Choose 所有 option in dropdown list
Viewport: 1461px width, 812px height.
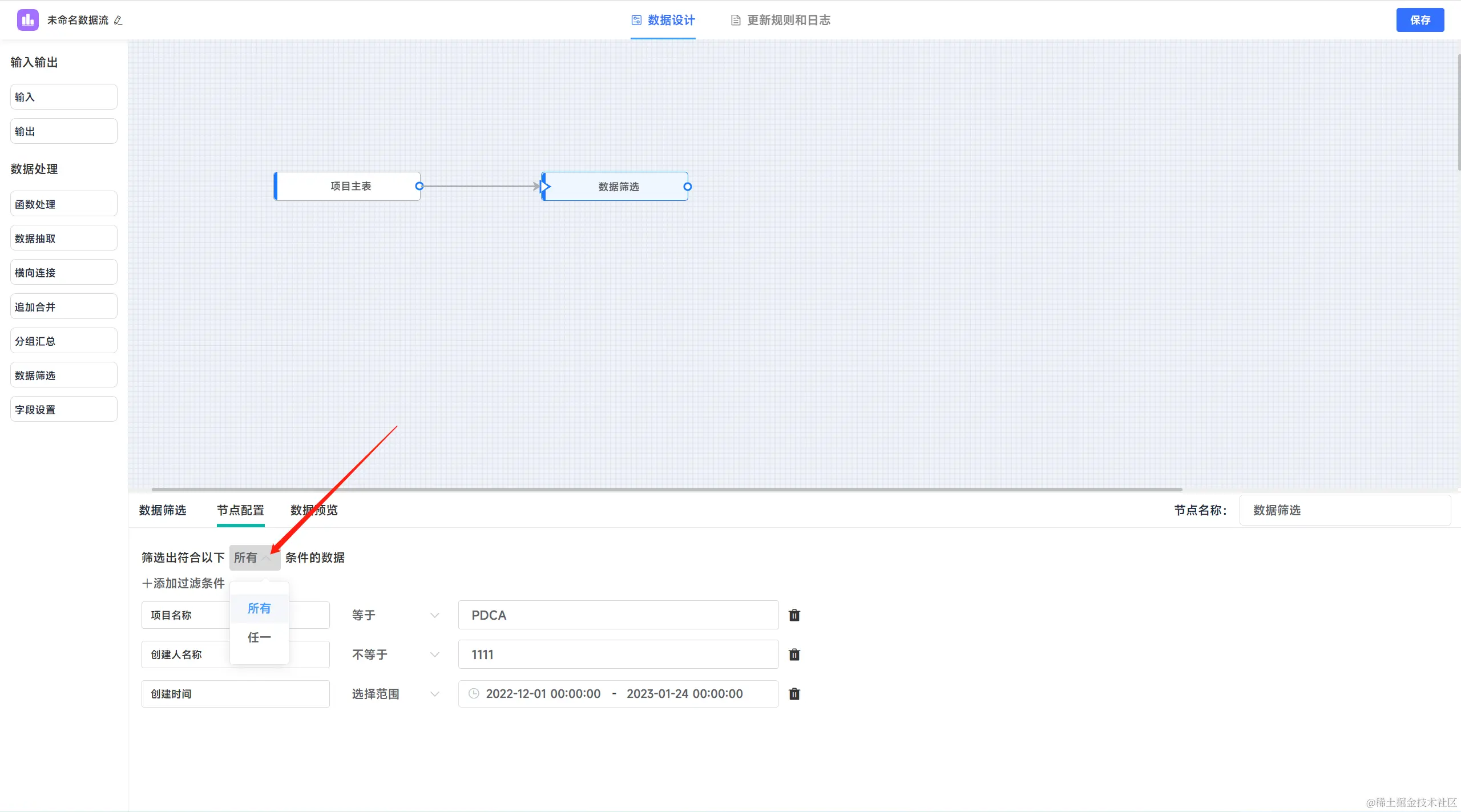tap(259, 608)
